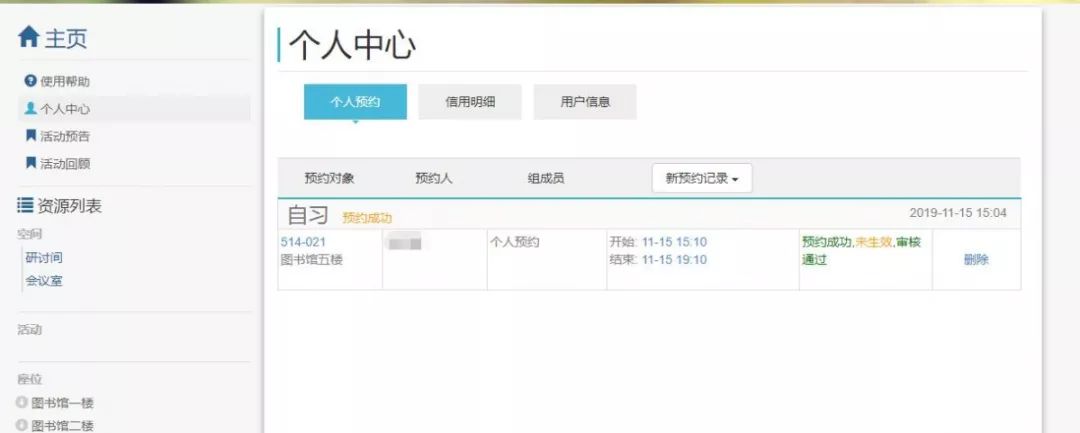Image resolution: width=1080 pixels, height=433 pixels.
Task: Click the info icon beside 图书馆一楼
Action: (x=22, y=403)
